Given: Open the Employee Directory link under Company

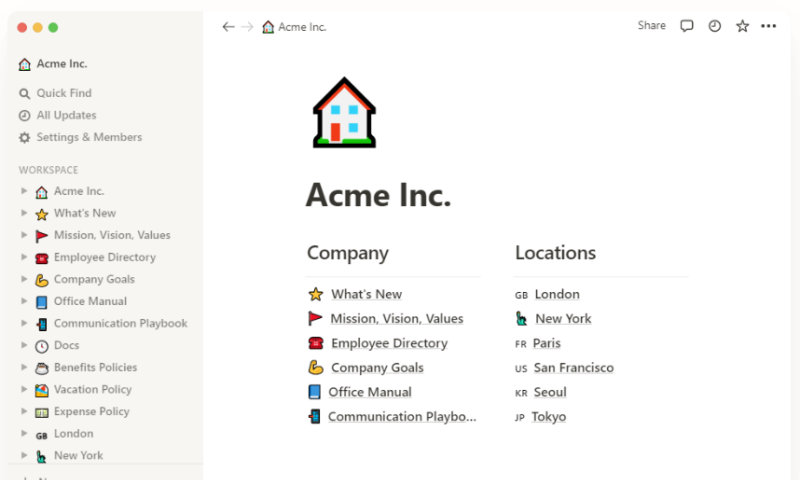Looking at the screenshot, I should coord(389,343).
